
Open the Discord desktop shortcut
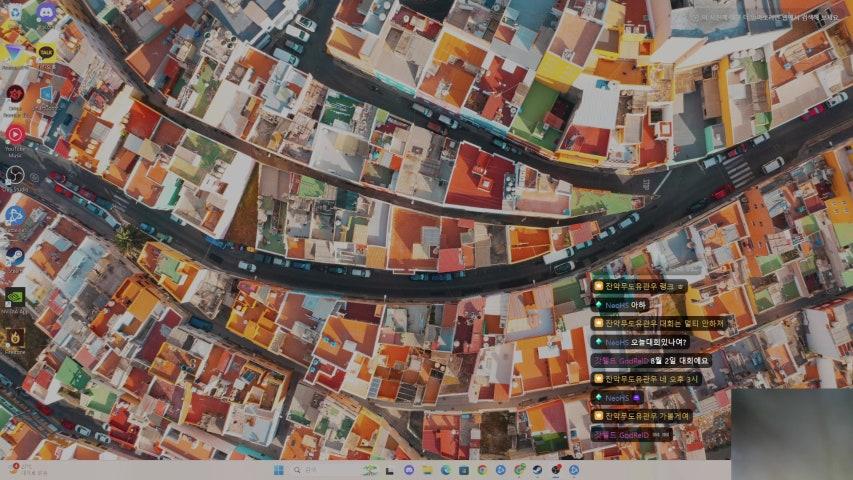pos(46,13)
